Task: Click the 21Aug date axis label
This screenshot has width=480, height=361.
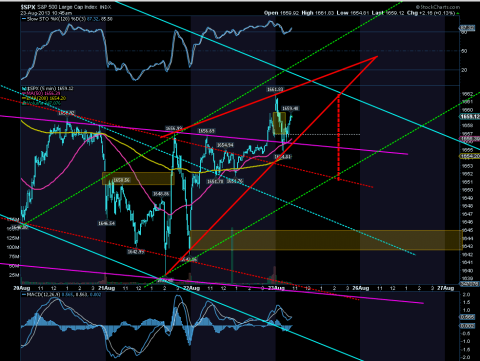Action: click(x=107, y=288)
